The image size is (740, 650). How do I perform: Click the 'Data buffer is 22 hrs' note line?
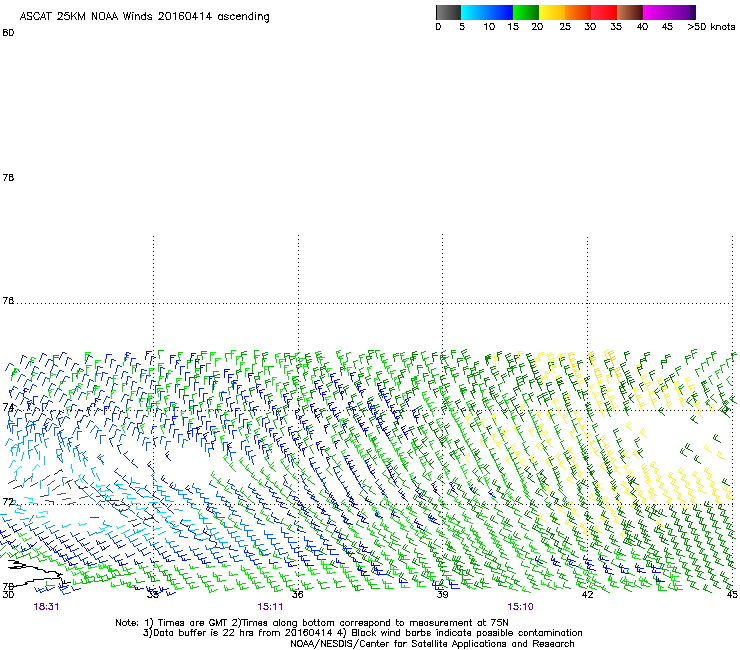362,633
